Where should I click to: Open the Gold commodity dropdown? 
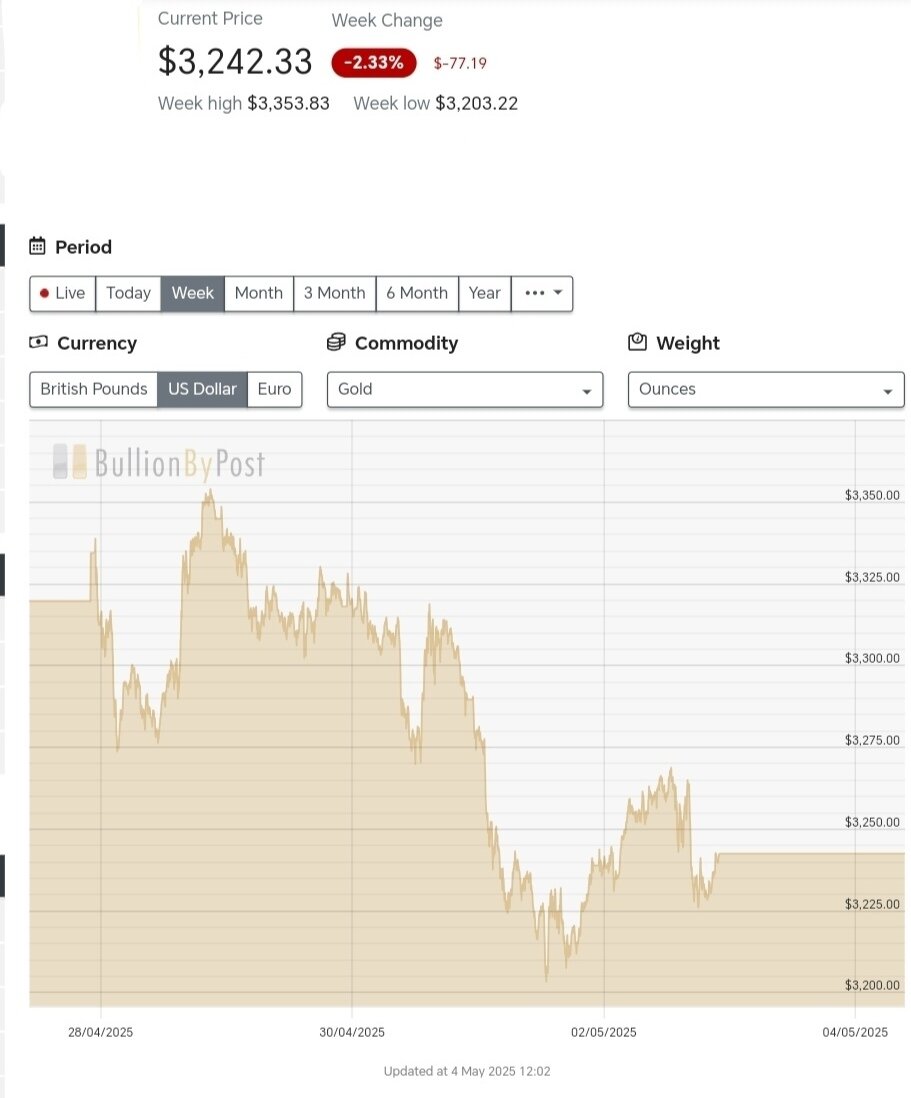[x=465, y=390]
